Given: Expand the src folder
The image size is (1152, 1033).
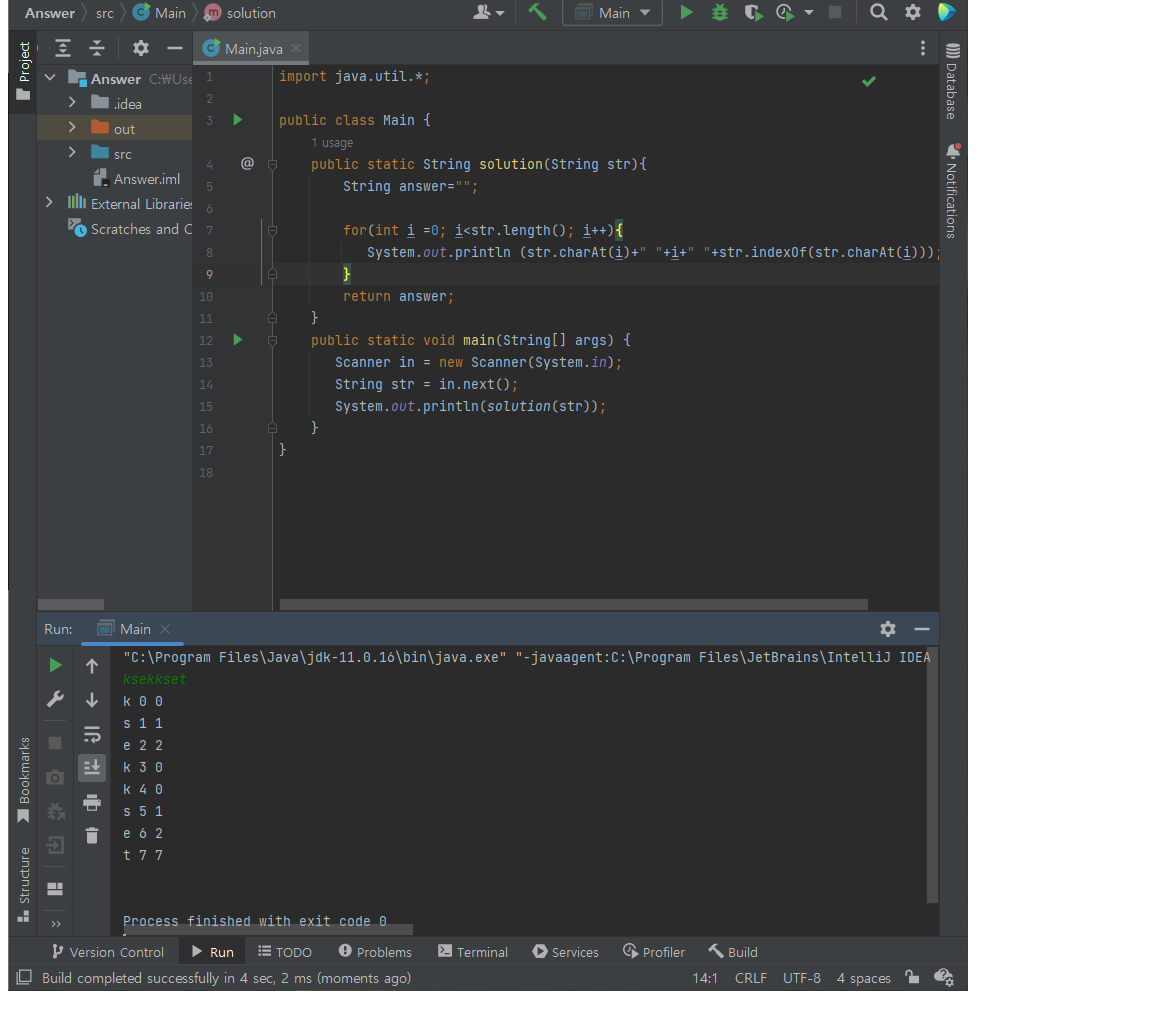Looking at the screenshot, I should click(72, 152).
